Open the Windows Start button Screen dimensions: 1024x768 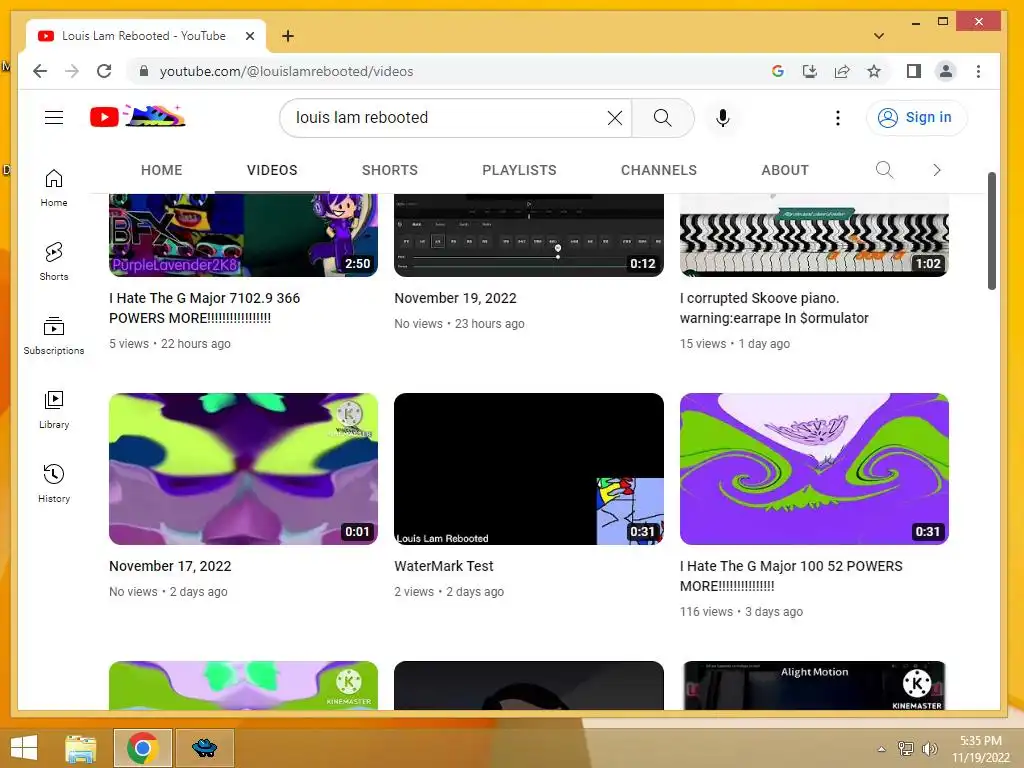point(24,748)
